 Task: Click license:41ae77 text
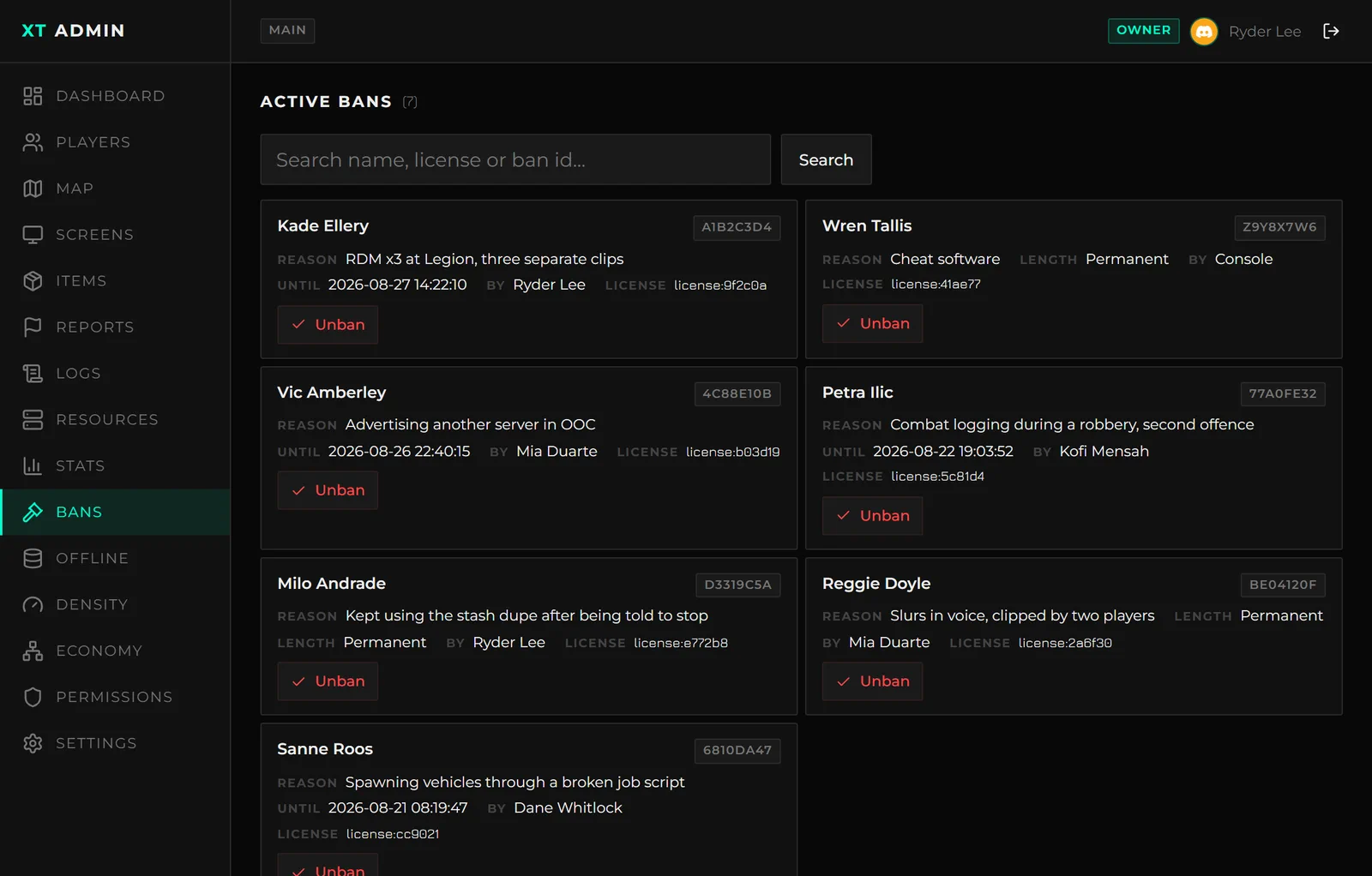tap(936, 285)
